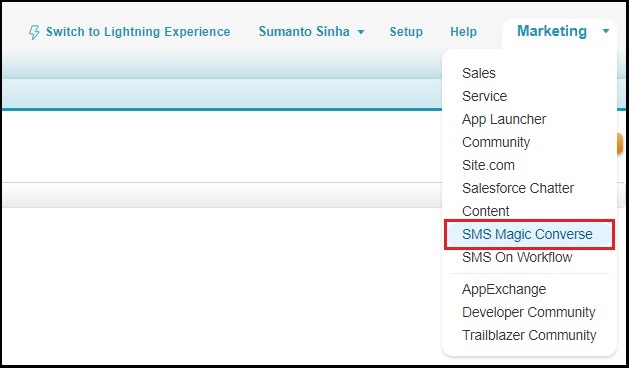Viewport: 629px width, 369px height.
Task: Open Developer Community menu entry
Action: (x=529, y=312)
